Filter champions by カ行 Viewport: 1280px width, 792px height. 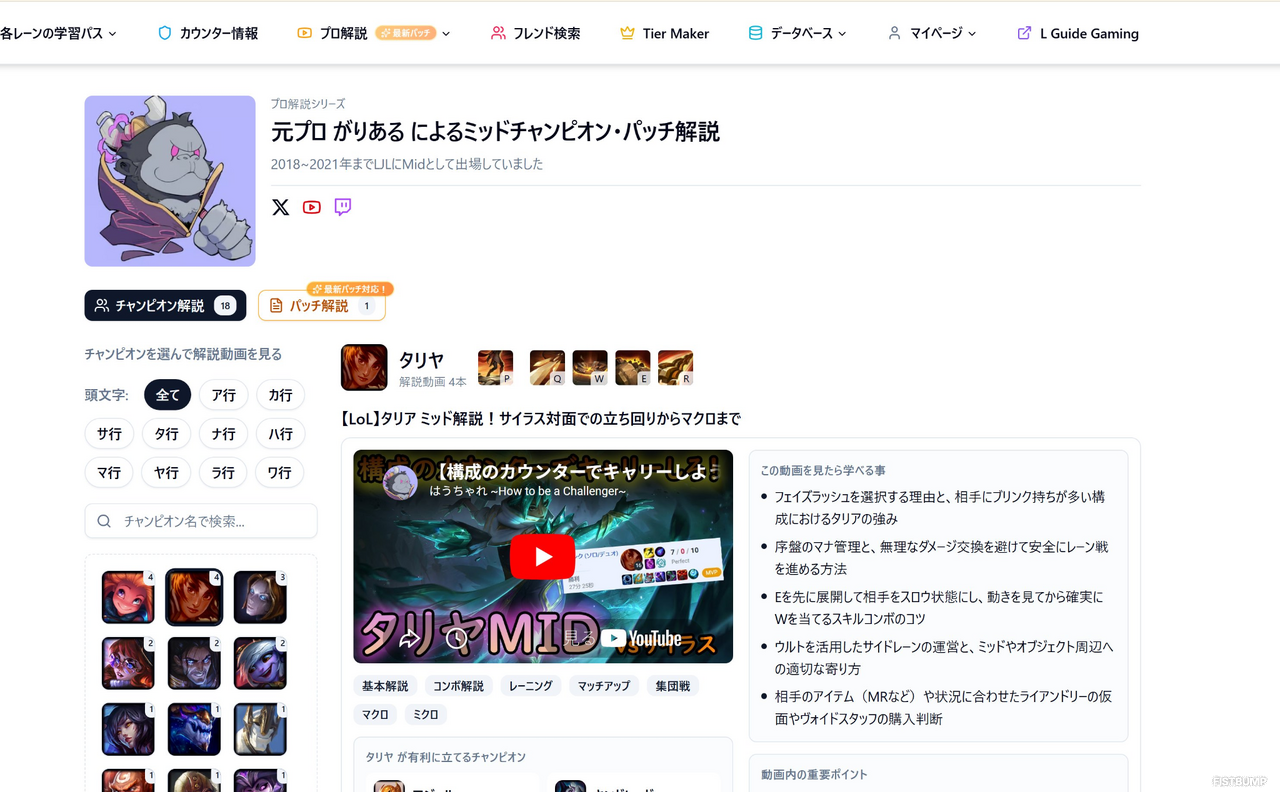click(280, 395)
